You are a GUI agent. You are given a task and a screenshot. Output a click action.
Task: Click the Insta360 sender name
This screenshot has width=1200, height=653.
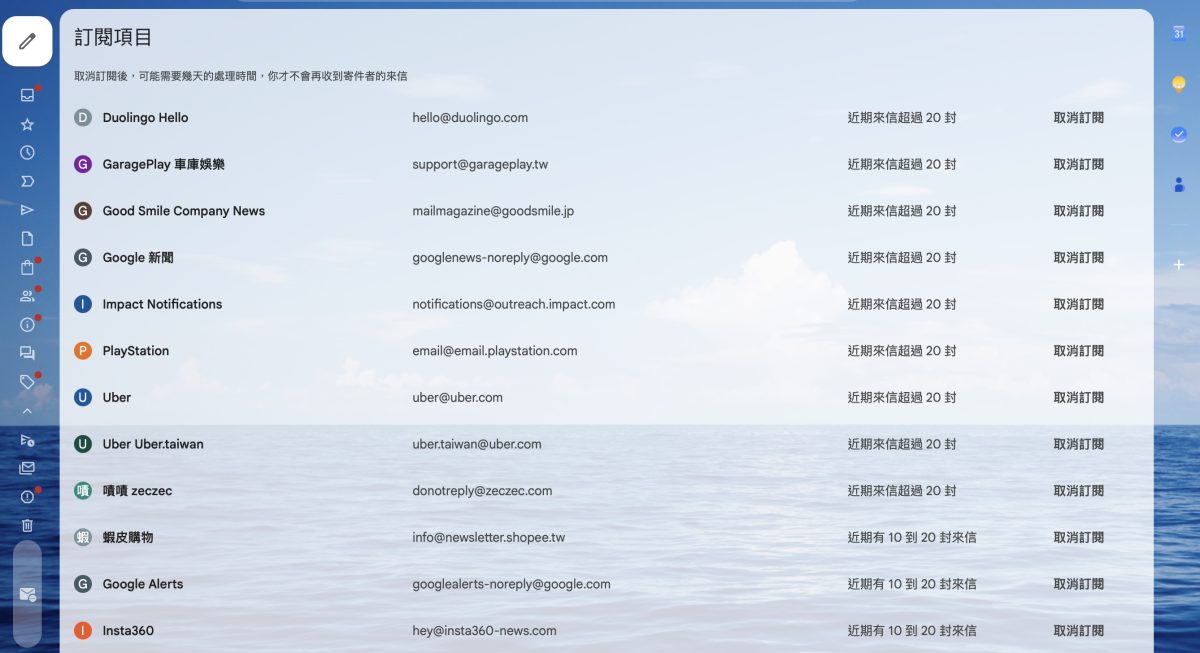128,631
